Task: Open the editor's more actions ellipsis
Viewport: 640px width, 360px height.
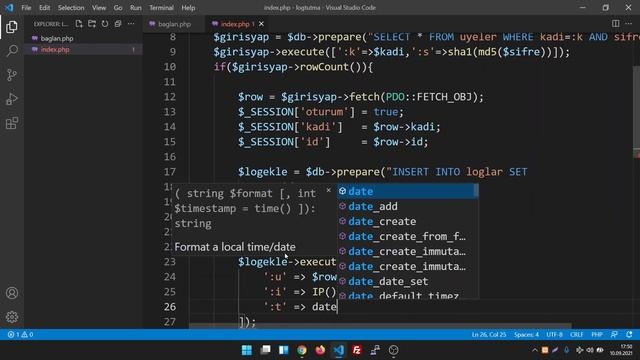Action: point(629,24)
